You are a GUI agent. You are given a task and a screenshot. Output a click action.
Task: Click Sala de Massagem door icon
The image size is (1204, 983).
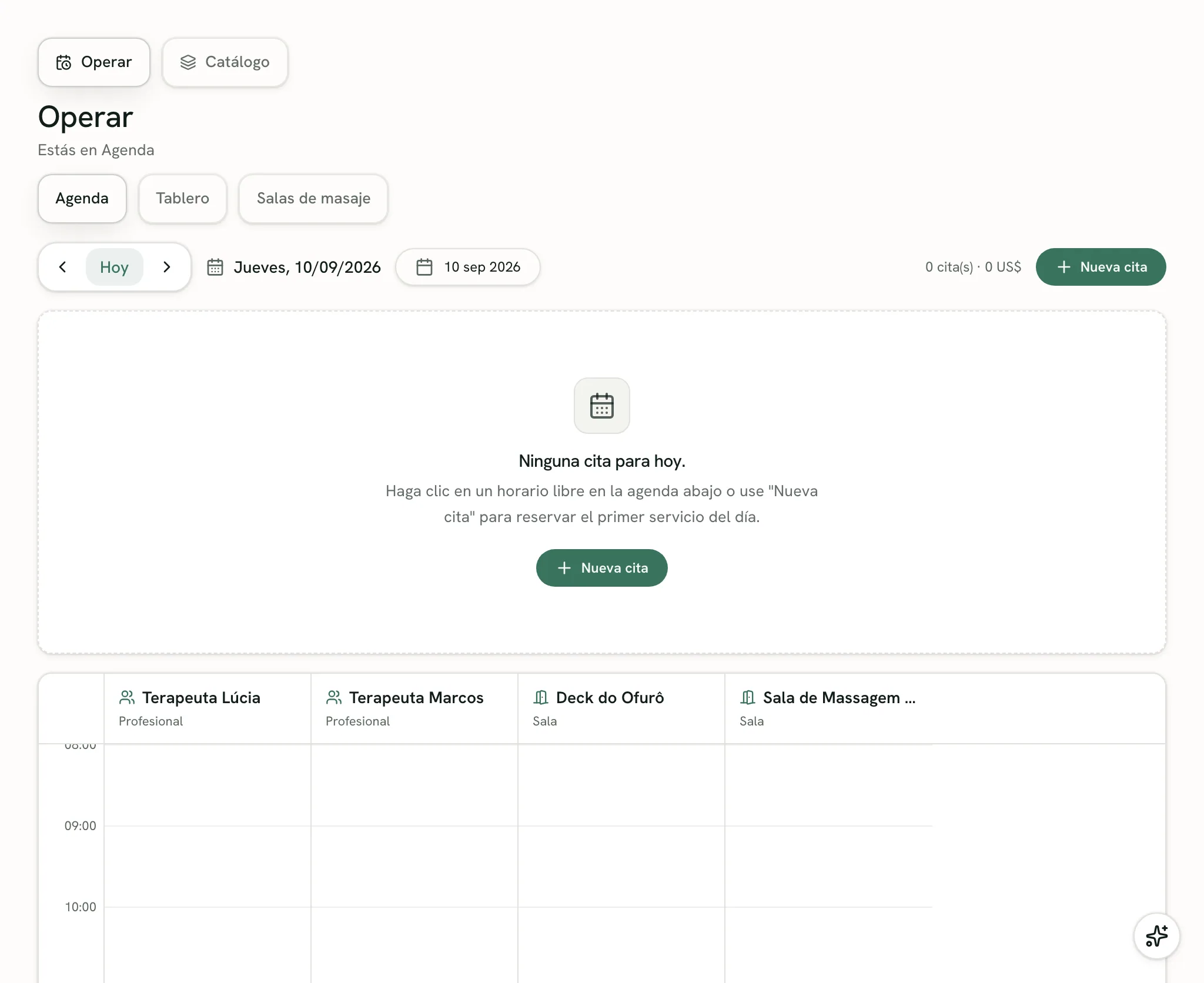748,697
